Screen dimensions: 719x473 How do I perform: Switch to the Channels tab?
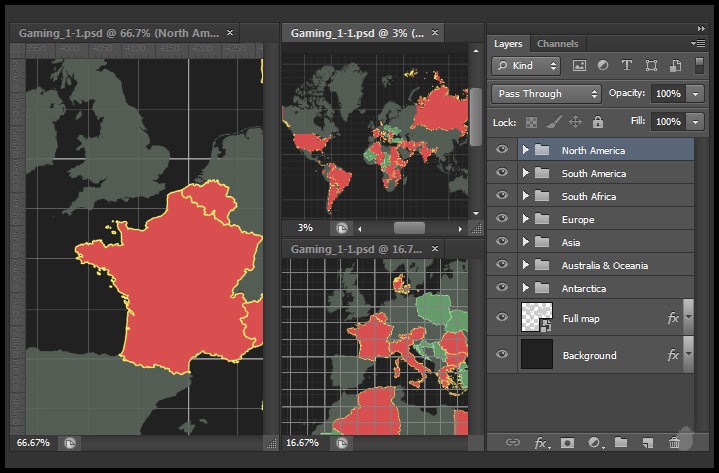[557, 44]
